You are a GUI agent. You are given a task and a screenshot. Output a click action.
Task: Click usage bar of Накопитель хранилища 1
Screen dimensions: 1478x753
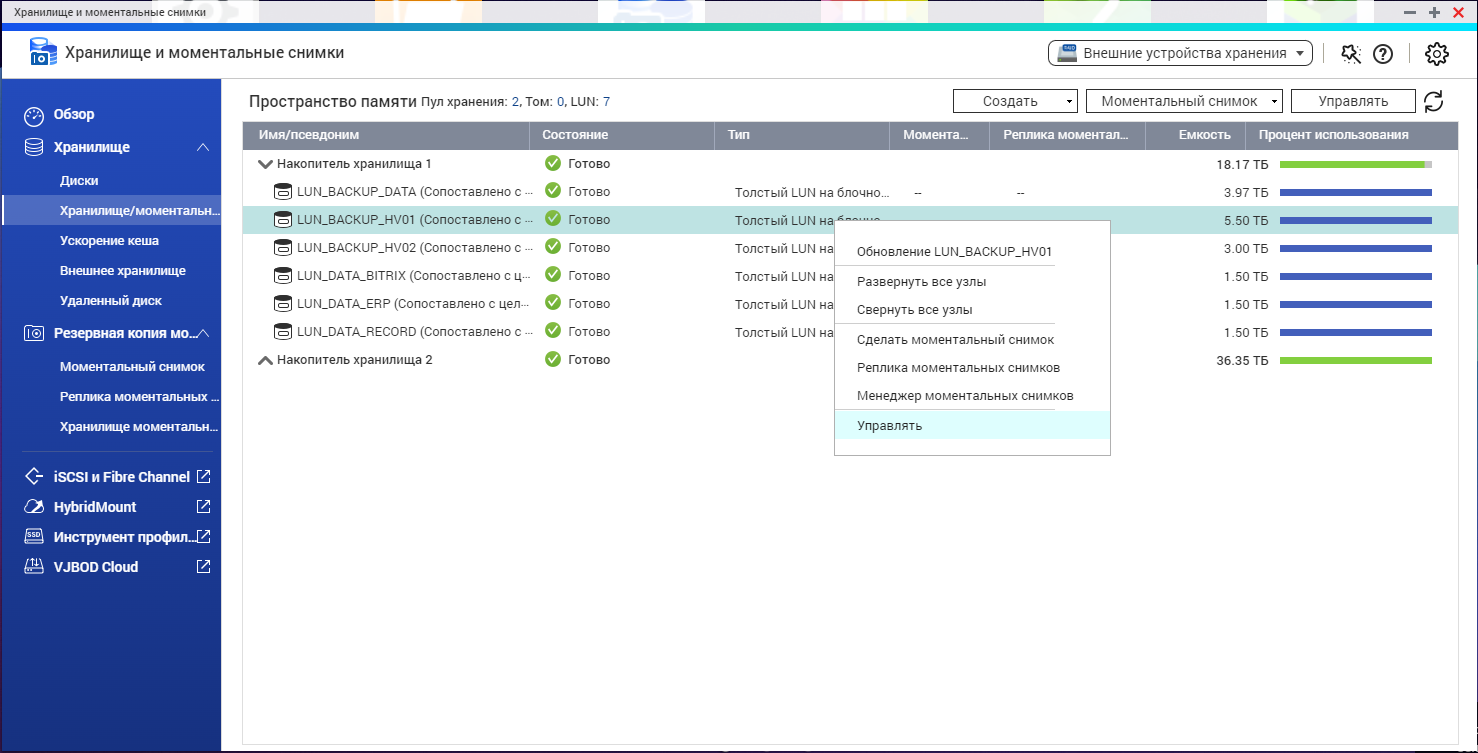[1356, 164]
